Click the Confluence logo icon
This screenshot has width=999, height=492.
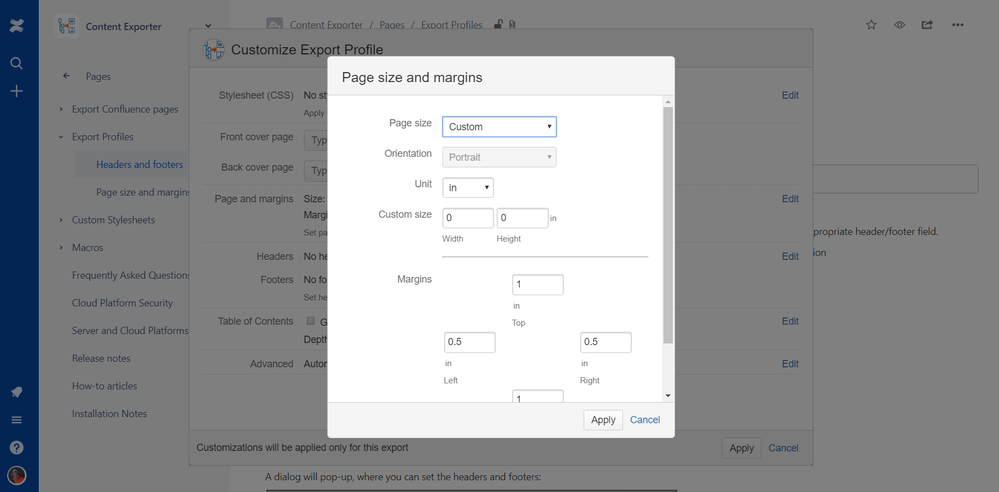tap(17, 26)
